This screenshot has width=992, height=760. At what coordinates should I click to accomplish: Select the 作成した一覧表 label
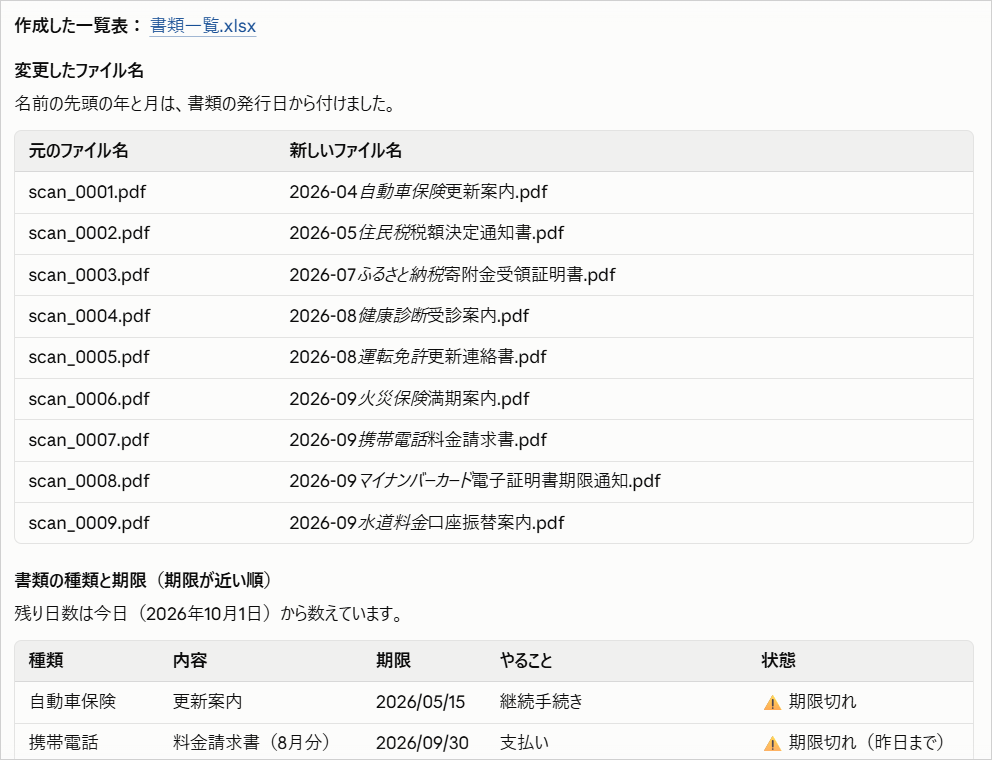[79, 26]
